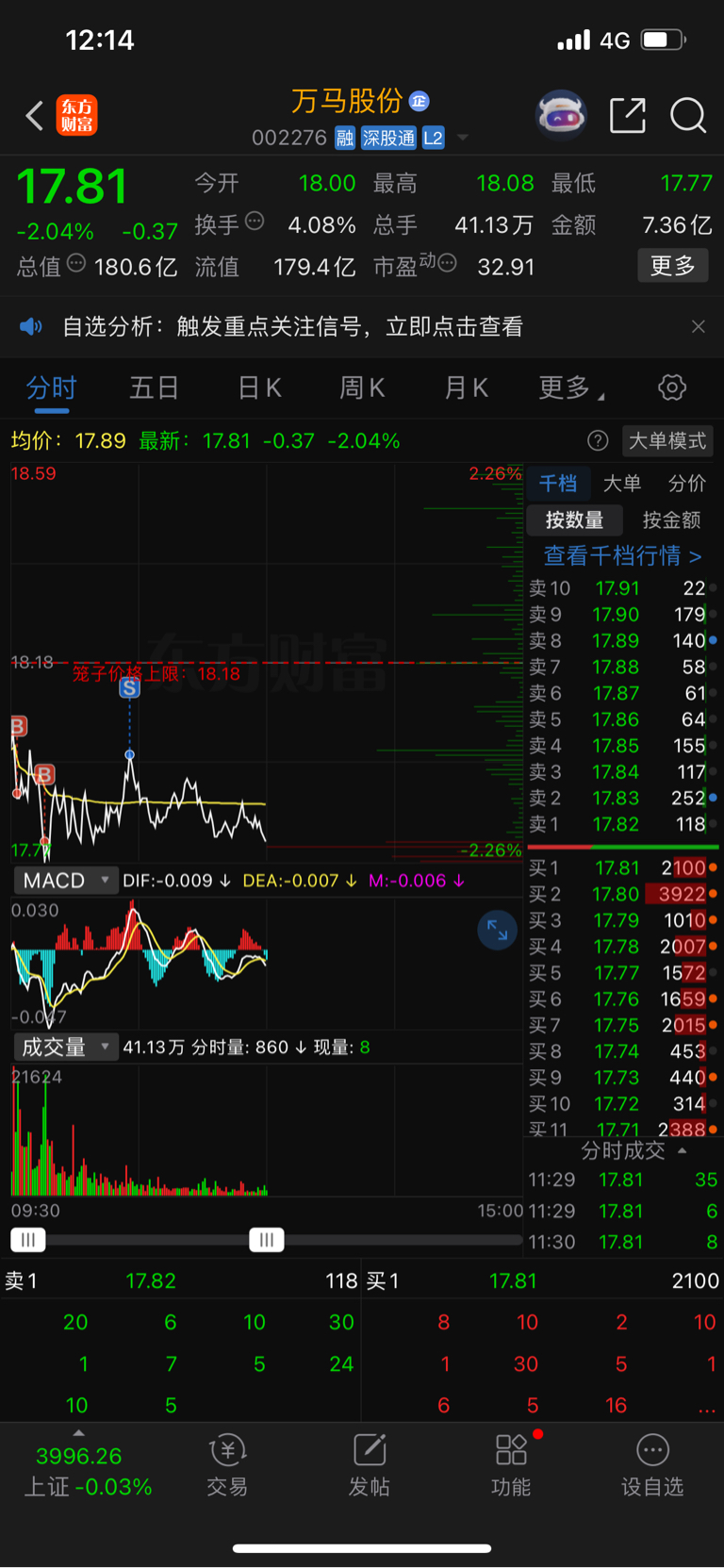Switch to 月K chart tab
Viewport: 724px width, 1568px height.
(466, 388)
